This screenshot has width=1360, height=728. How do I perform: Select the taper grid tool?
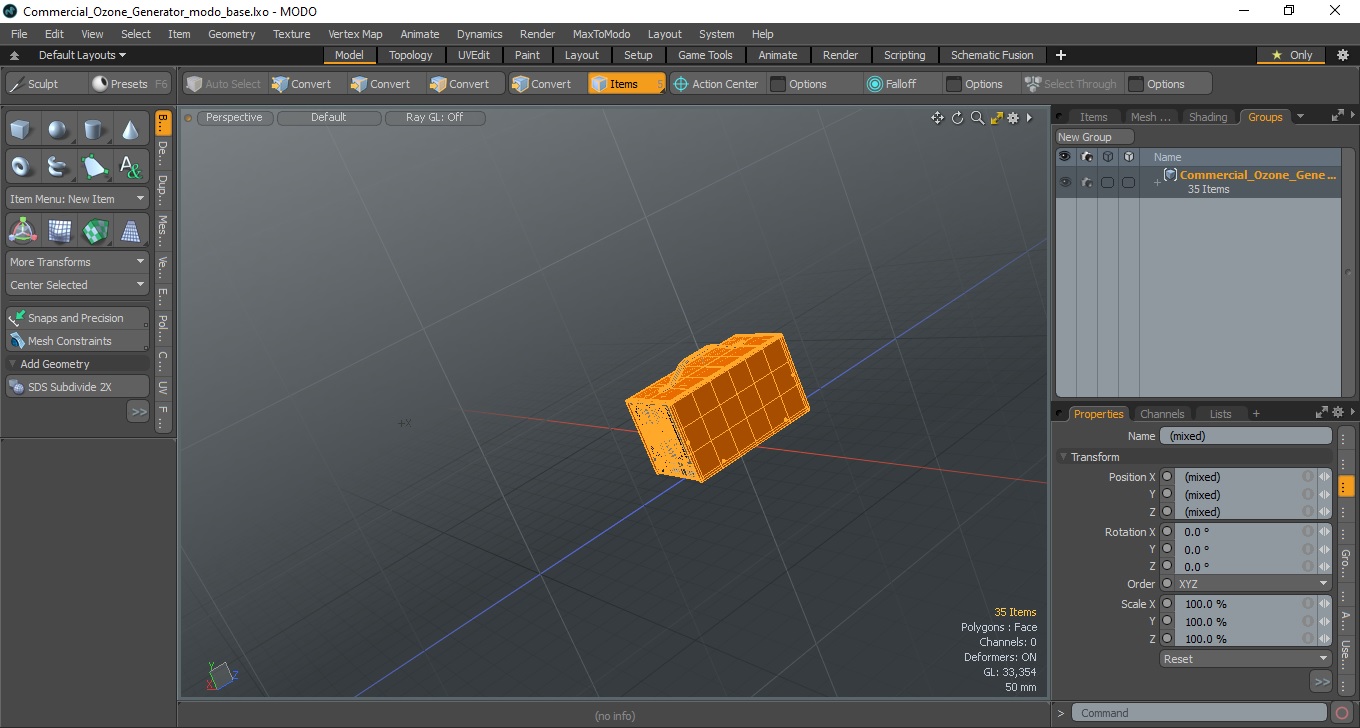[131, 231]
